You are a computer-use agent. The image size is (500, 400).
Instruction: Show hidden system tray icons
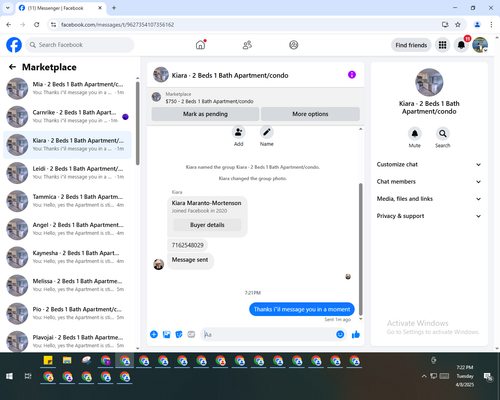pos(424,376)
